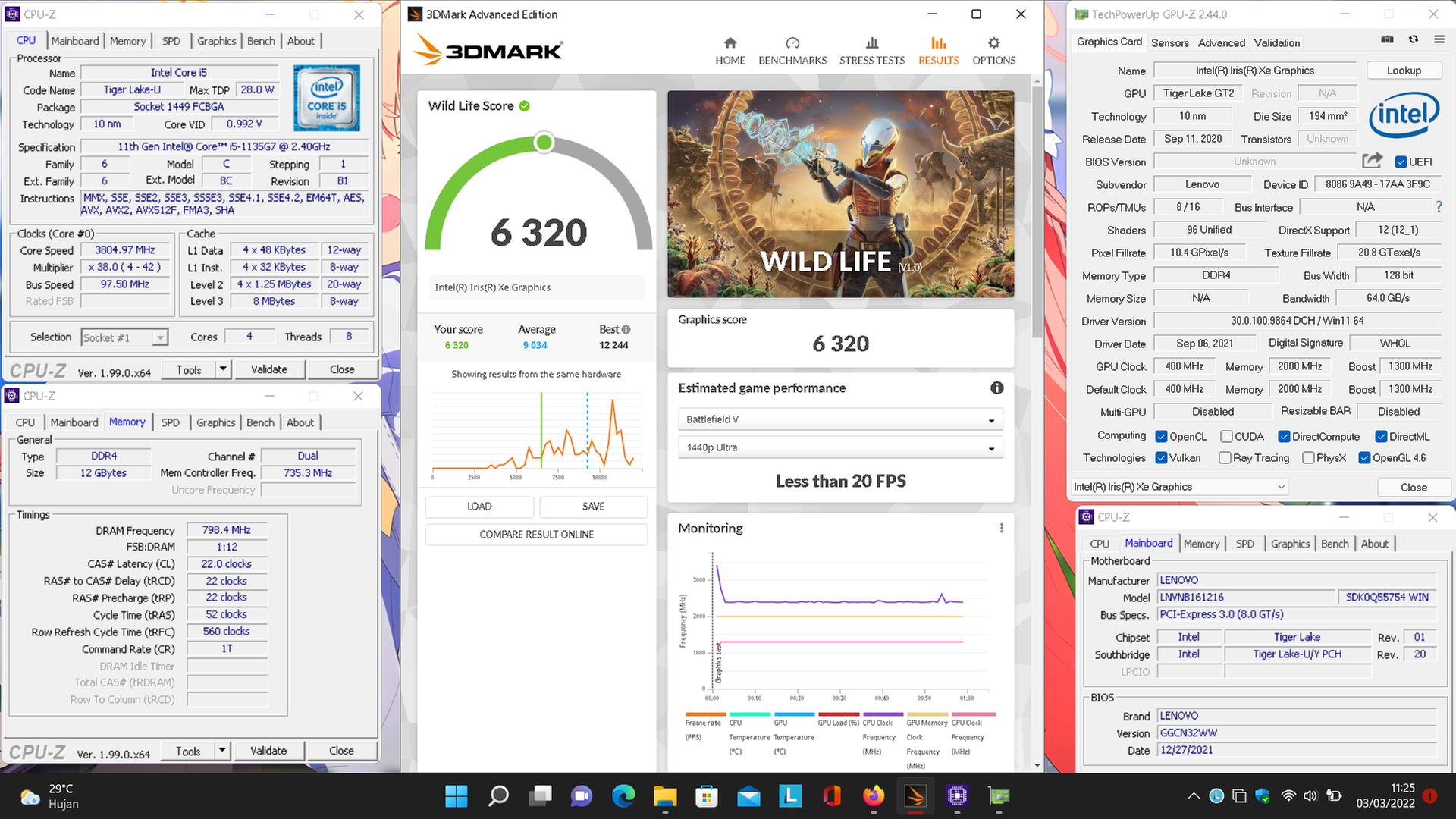Image resolution: width=1456 pixels, height=819 pixels.
Task: Toggle the CUDA checkbox
Action: point(1226,437)
